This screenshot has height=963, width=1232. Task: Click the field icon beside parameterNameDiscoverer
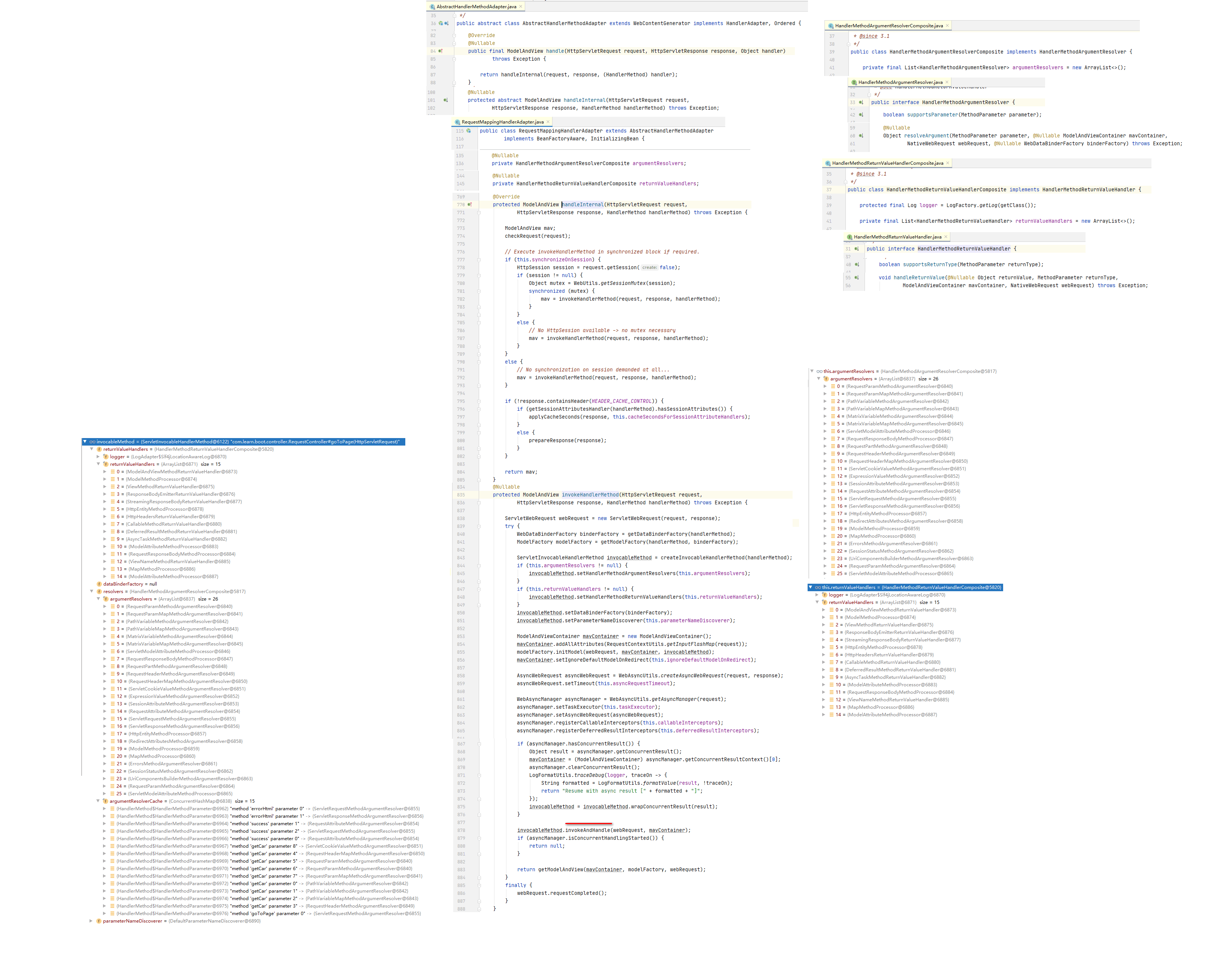coord(99,921)
